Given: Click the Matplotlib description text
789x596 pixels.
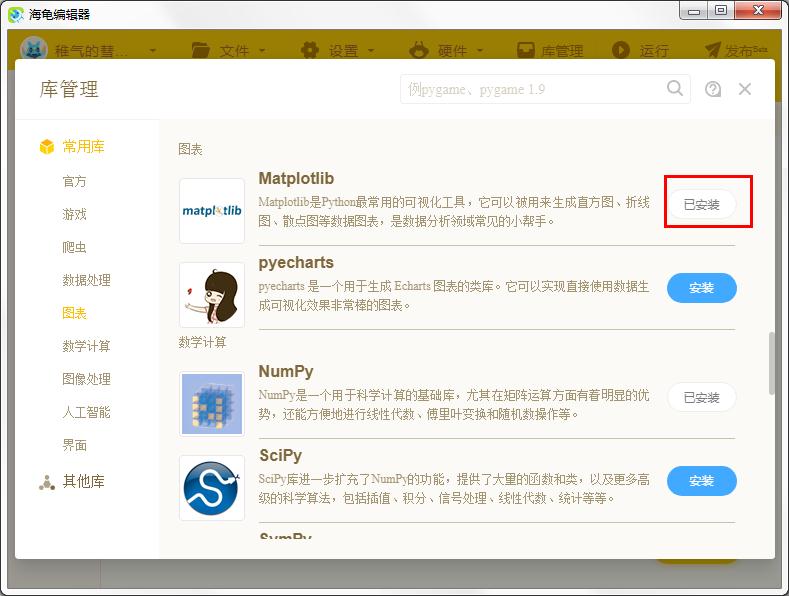Looking at the screenshot, I should (454, 211).
